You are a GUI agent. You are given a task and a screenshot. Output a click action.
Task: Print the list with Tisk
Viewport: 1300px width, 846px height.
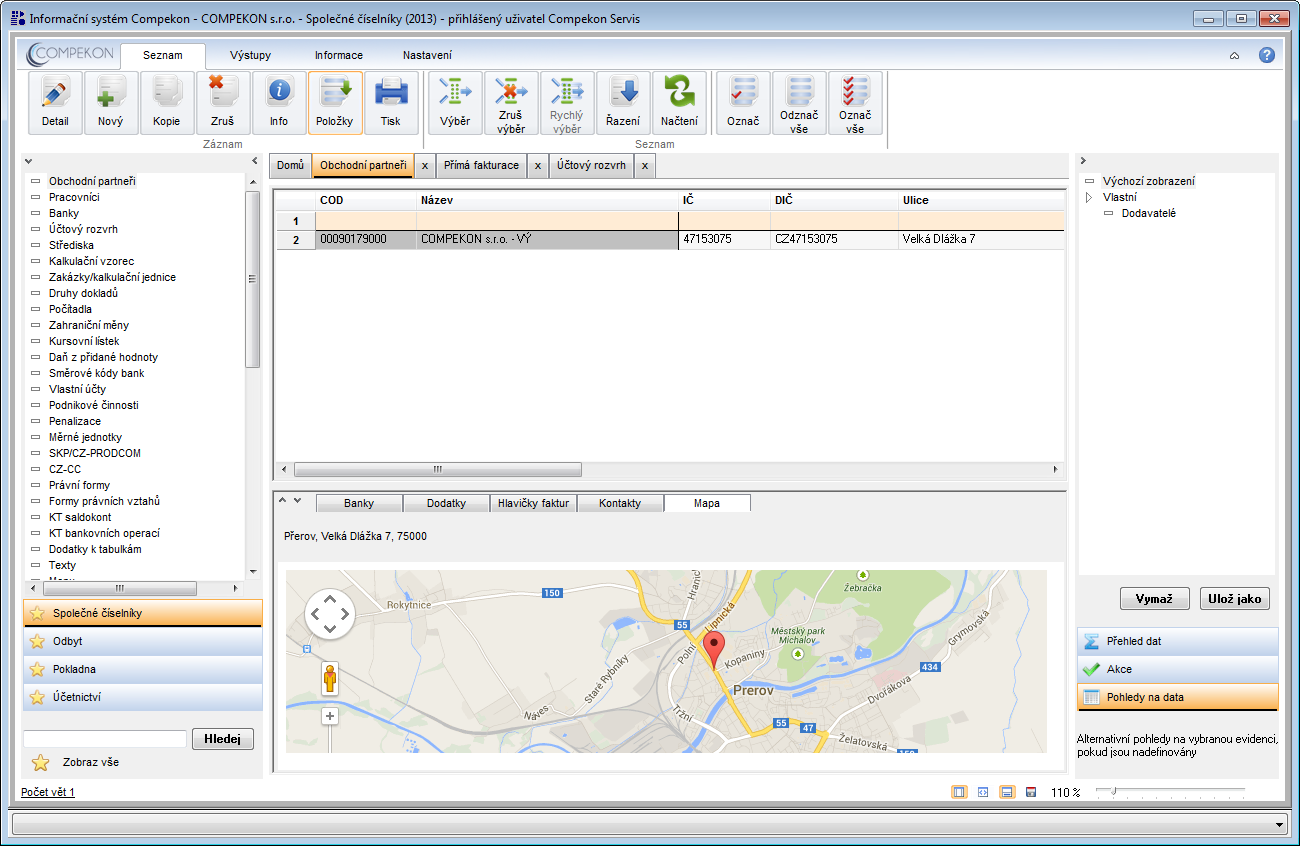click(391, 102)
